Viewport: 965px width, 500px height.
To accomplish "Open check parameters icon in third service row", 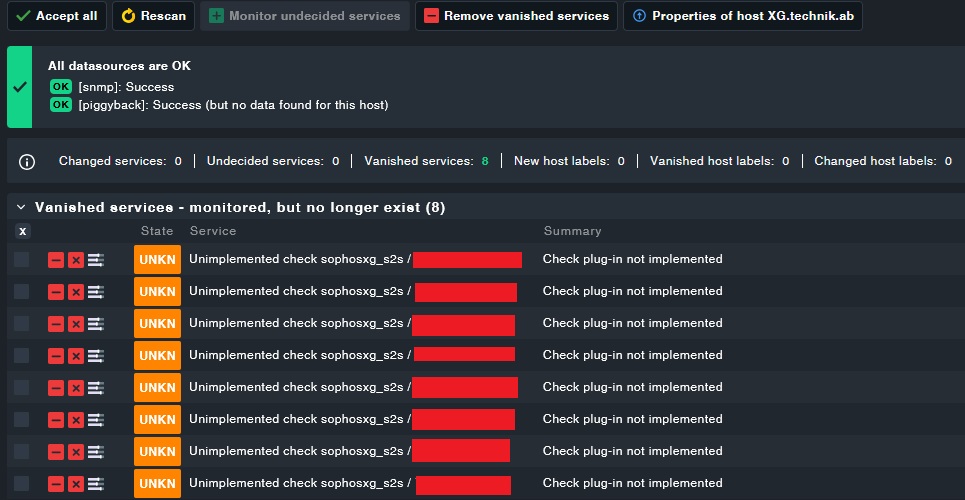I will pyautogui.click(x=96, y=324).
